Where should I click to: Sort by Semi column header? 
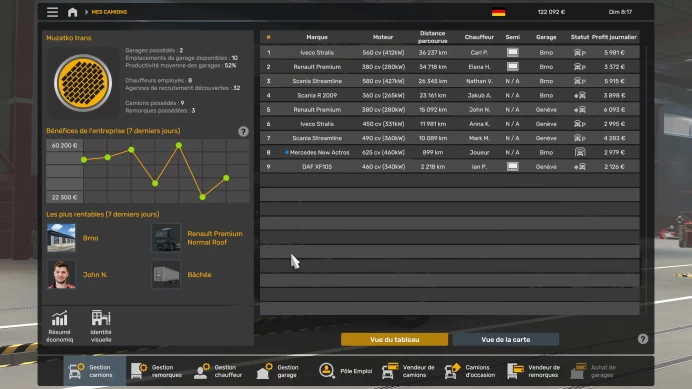click(x=512, y=37)
